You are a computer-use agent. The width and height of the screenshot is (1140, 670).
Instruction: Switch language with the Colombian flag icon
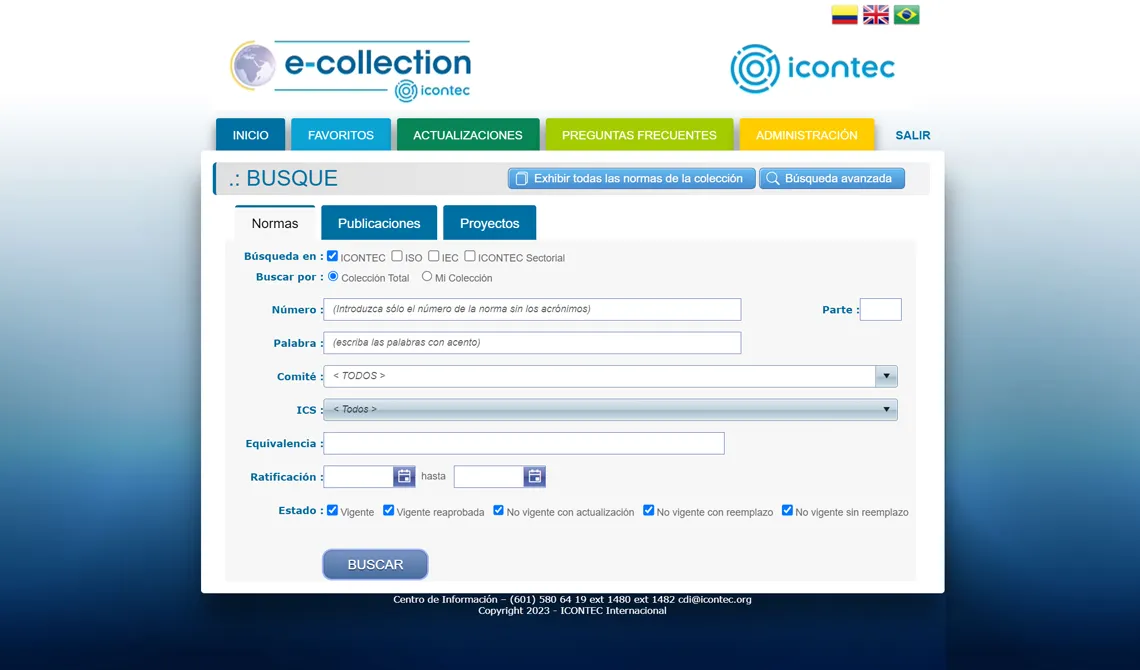tap(844, 15)
